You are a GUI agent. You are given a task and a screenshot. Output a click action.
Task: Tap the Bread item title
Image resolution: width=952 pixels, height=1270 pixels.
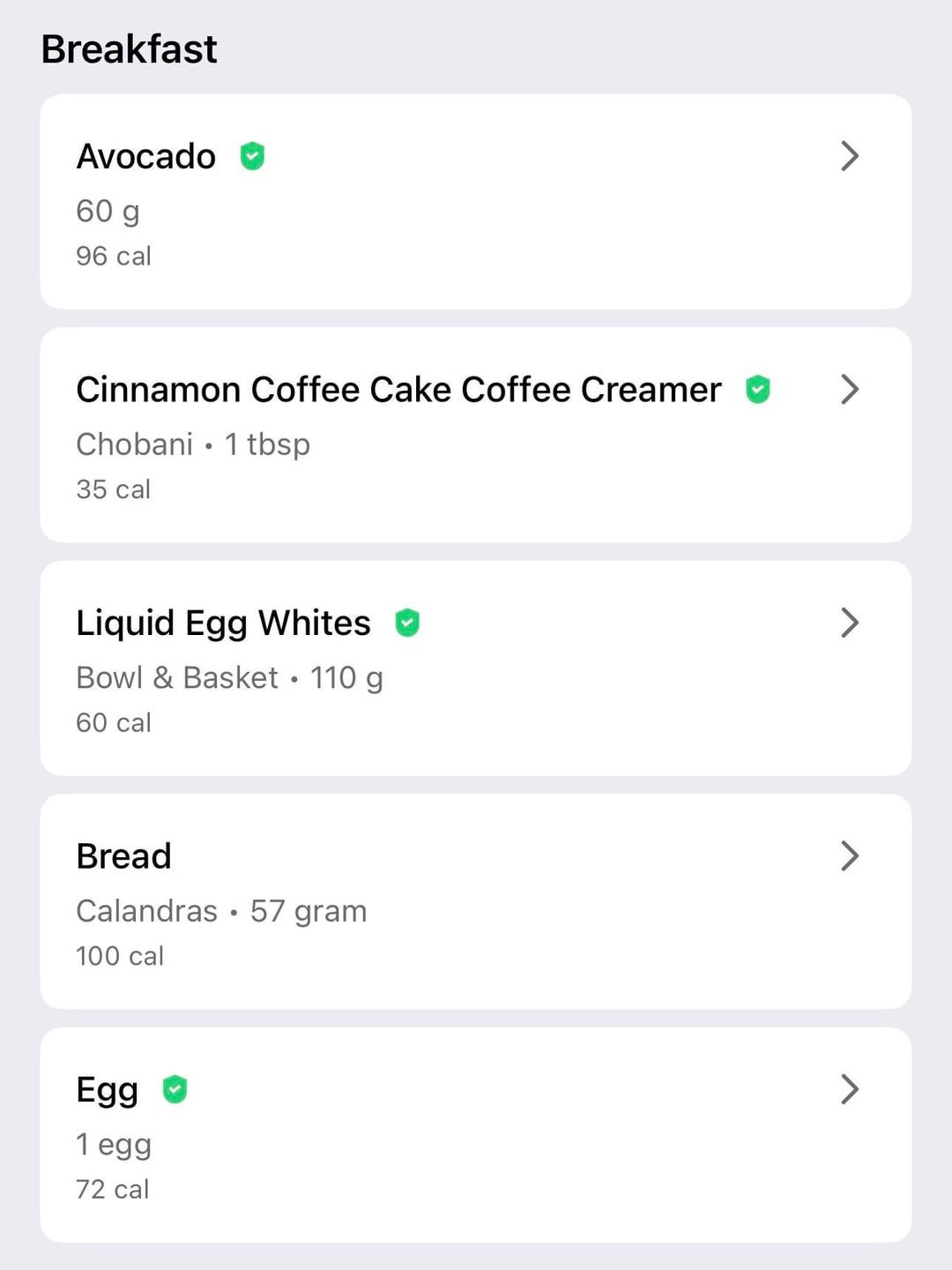[x=123, y=855]
